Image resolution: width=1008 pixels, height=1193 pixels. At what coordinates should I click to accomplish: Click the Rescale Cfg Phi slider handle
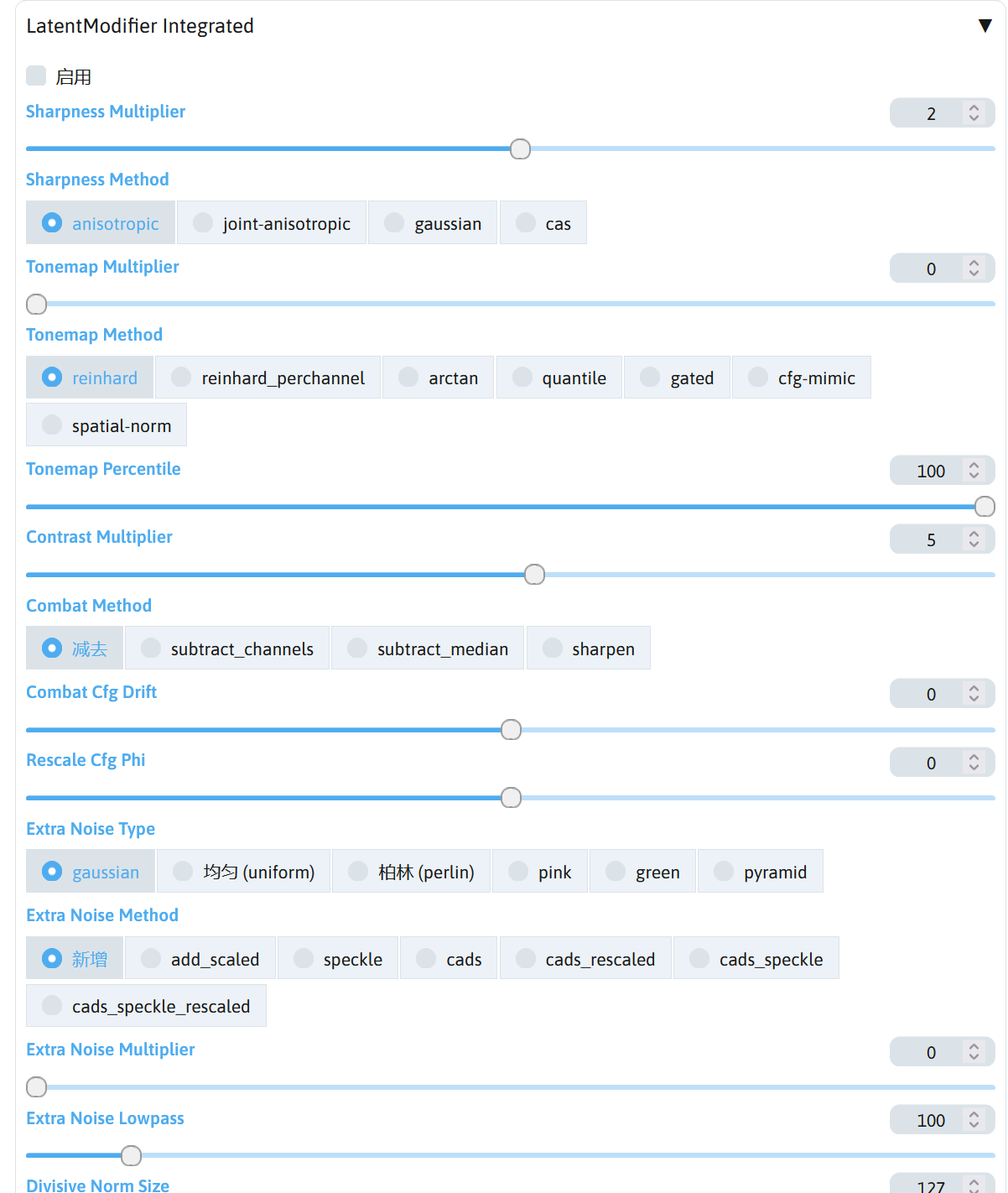coord(511,798)
